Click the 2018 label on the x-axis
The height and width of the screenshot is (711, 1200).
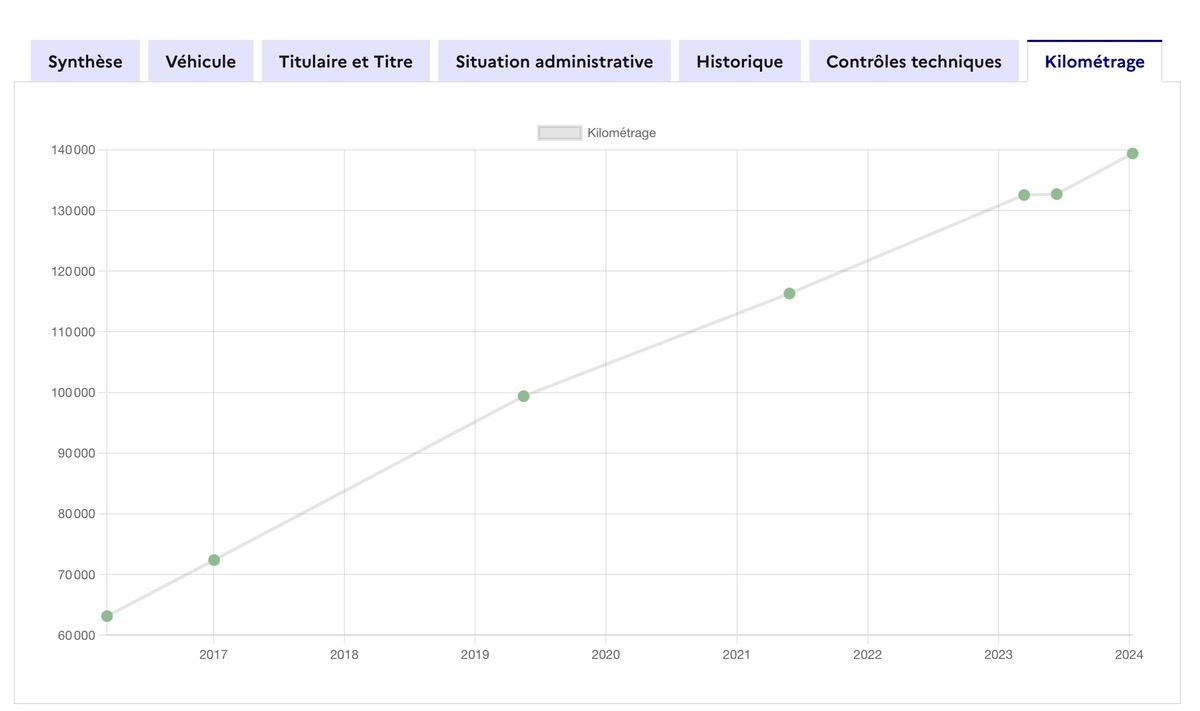[344, 655]
